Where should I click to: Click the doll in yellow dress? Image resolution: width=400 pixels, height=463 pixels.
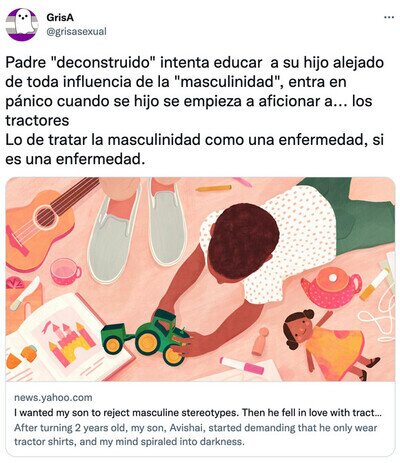[x=332, y=343]
